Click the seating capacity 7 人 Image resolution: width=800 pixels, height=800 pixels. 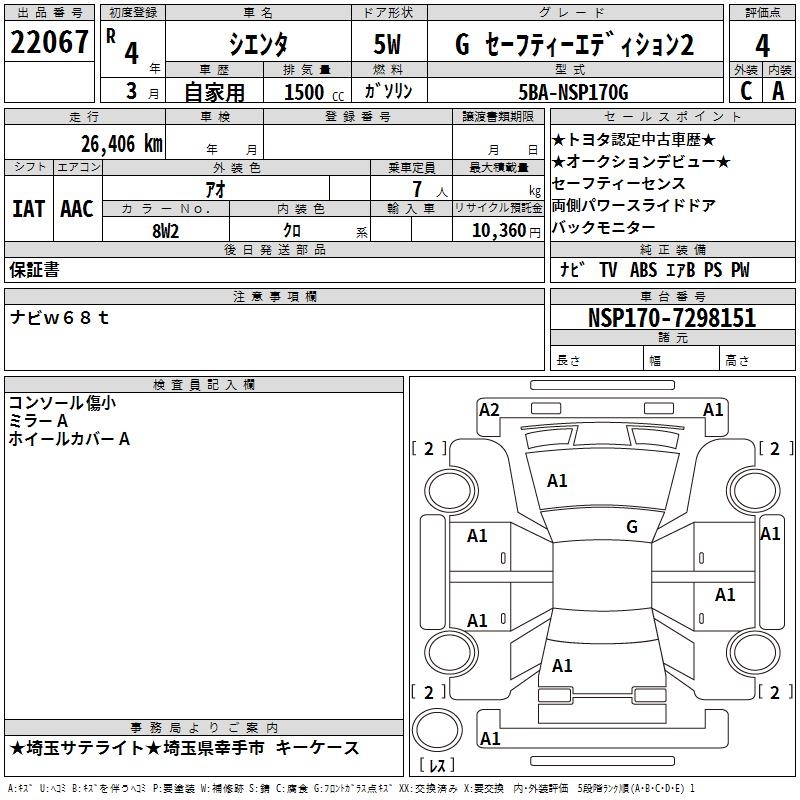pyautogui.click(x=430, y=189)
